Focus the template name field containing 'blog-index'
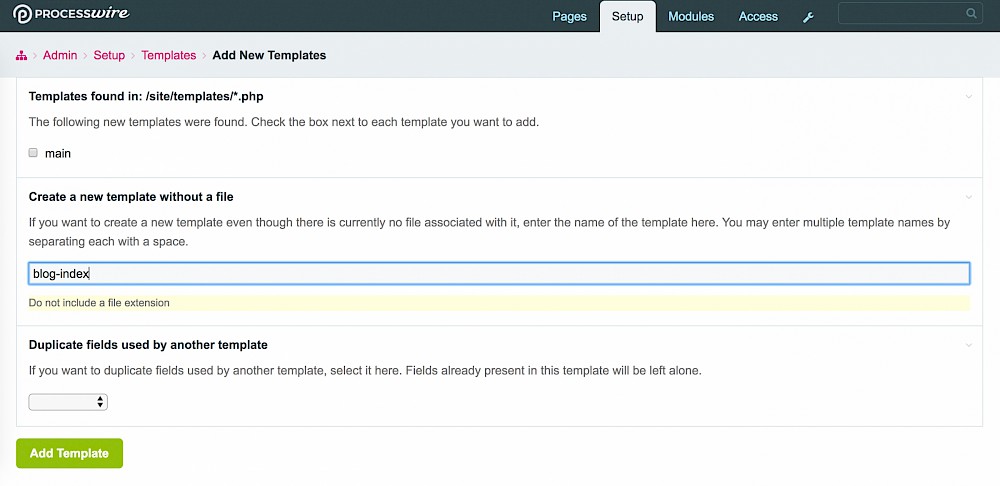 (498, 274)
